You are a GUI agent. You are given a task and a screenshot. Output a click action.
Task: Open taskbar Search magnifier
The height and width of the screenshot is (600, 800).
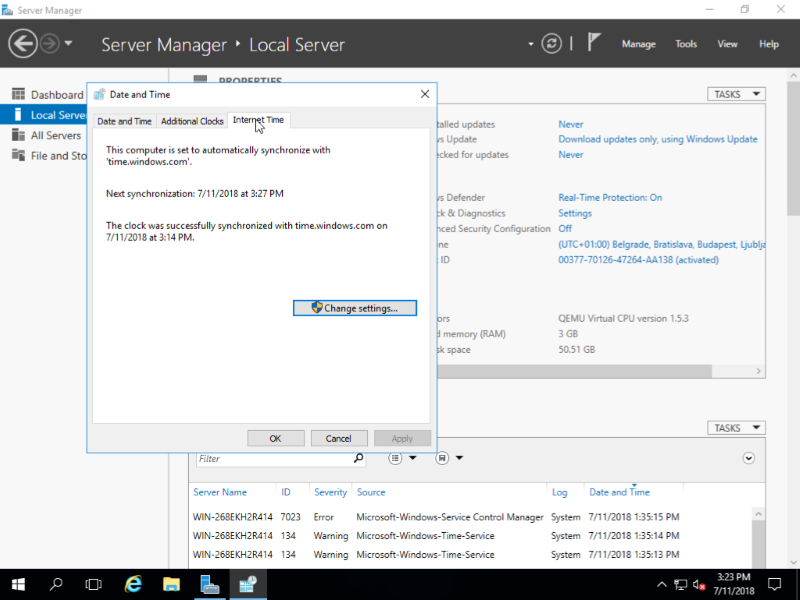coord(56,584)
